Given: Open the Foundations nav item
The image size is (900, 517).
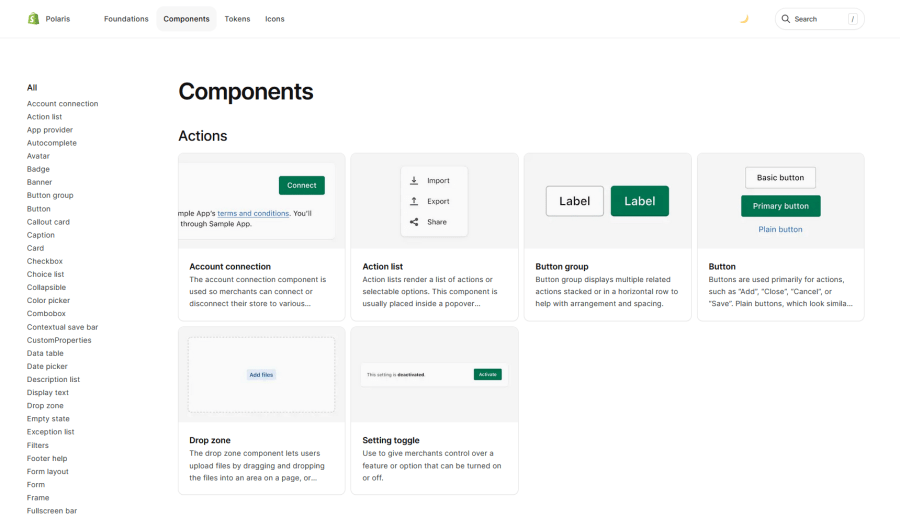Looking at the screenshot, I should pyautogui.click(x=126, y=19).
